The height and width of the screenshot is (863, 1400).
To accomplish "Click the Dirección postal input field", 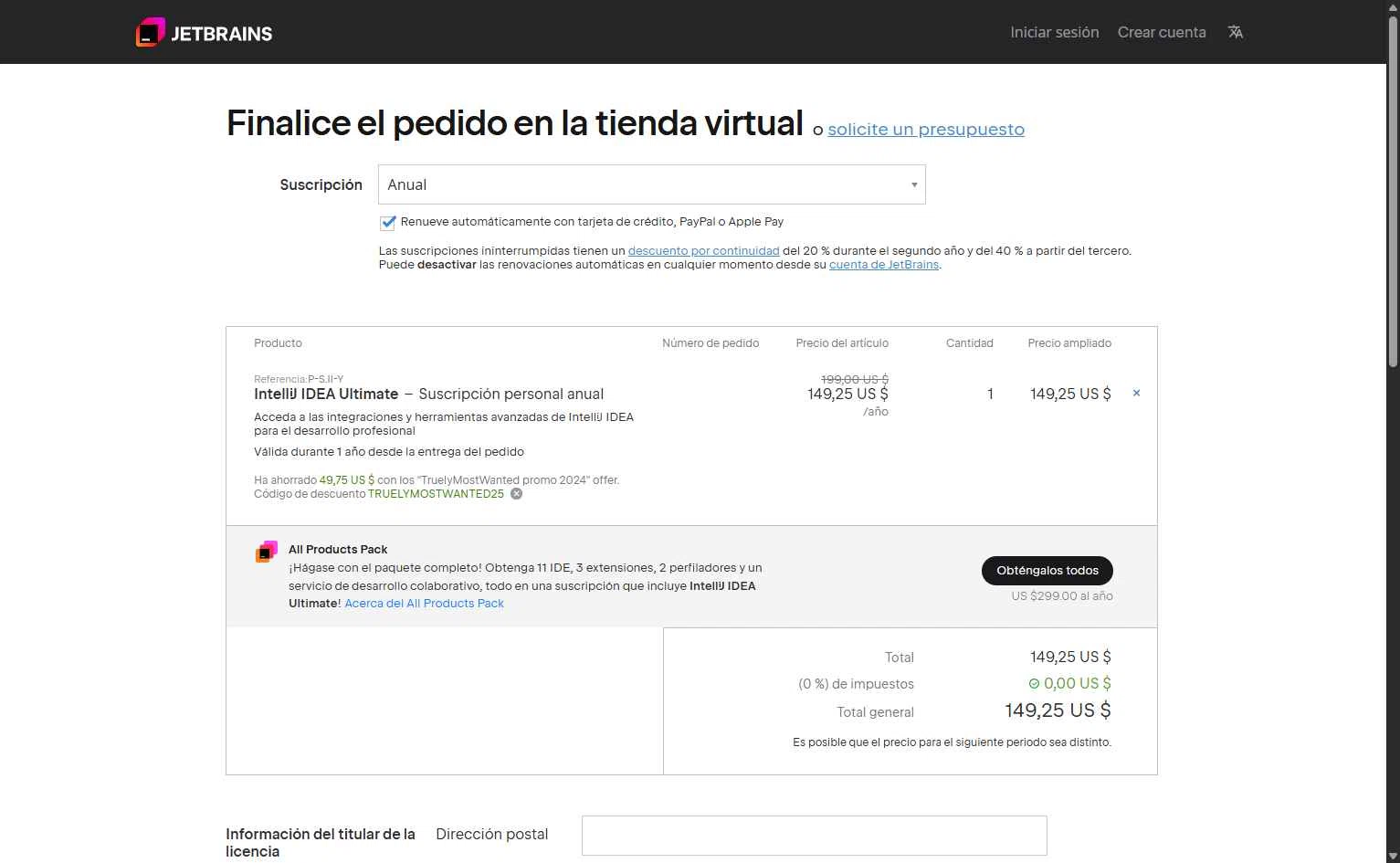I will click(x=815, y=836).
